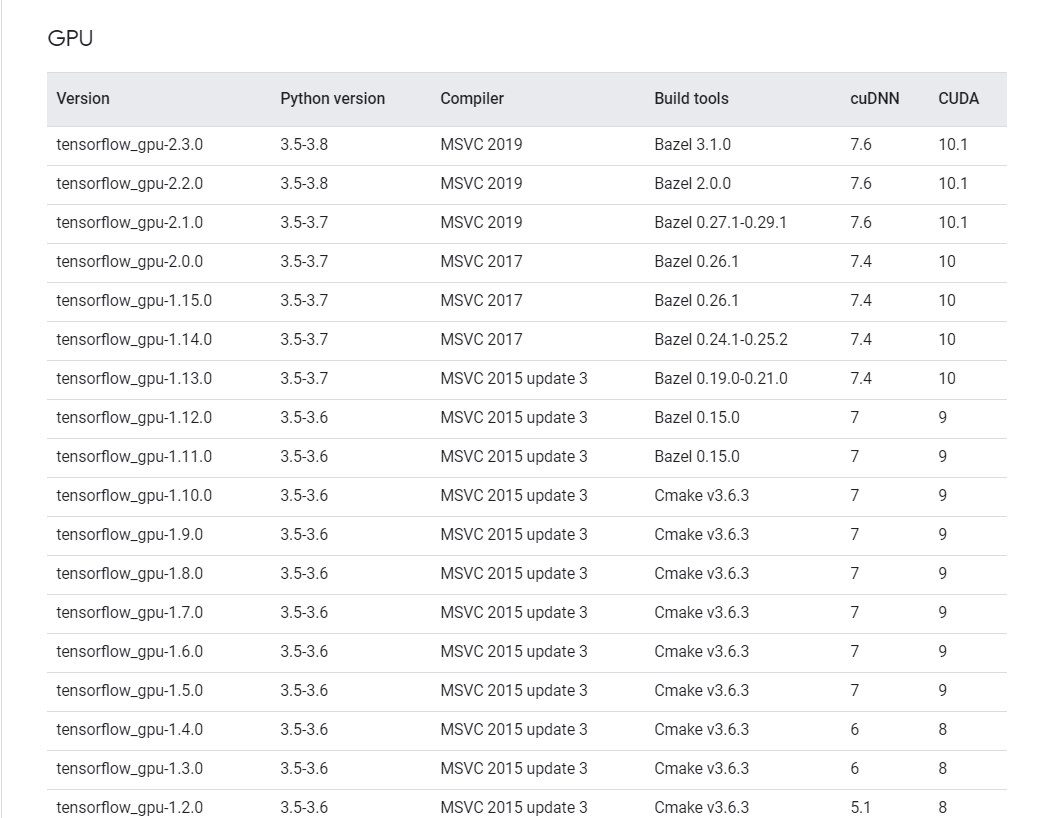Click Cmake v3.6.3 in the 1.7.0 row

[701, 612]
